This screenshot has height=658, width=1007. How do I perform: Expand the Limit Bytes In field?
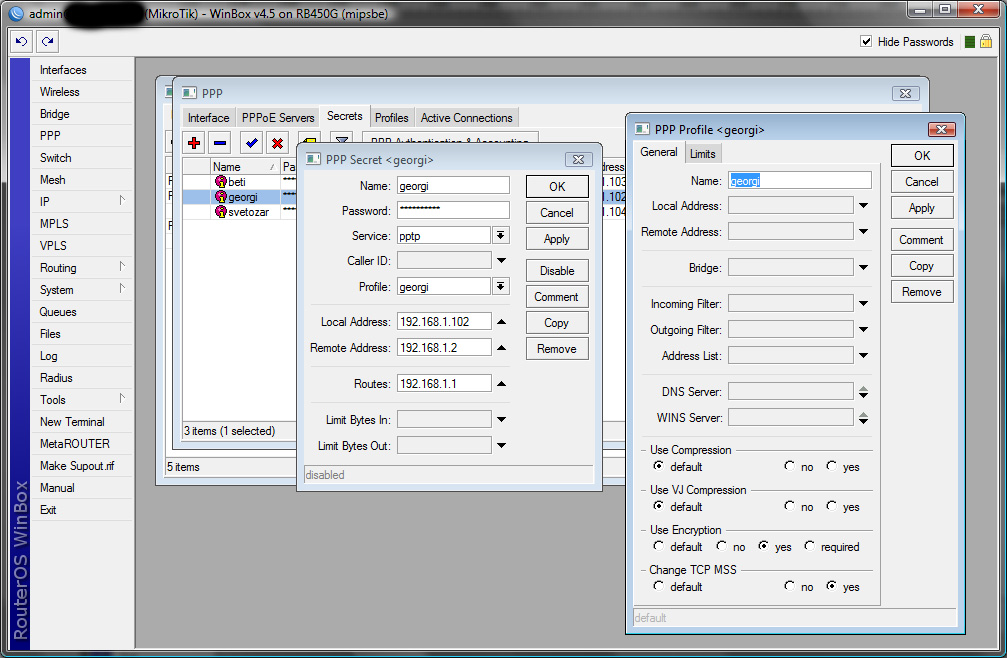[x=502, y=420]
